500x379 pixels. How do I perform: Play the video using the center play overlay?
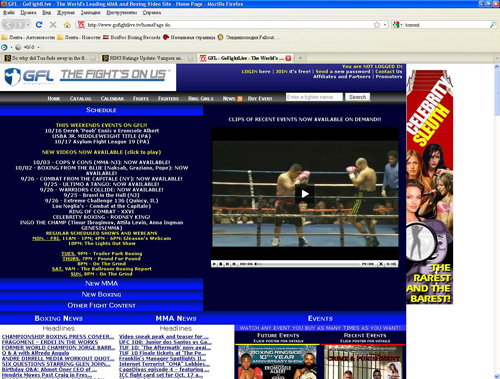click(x=305, y=194)
